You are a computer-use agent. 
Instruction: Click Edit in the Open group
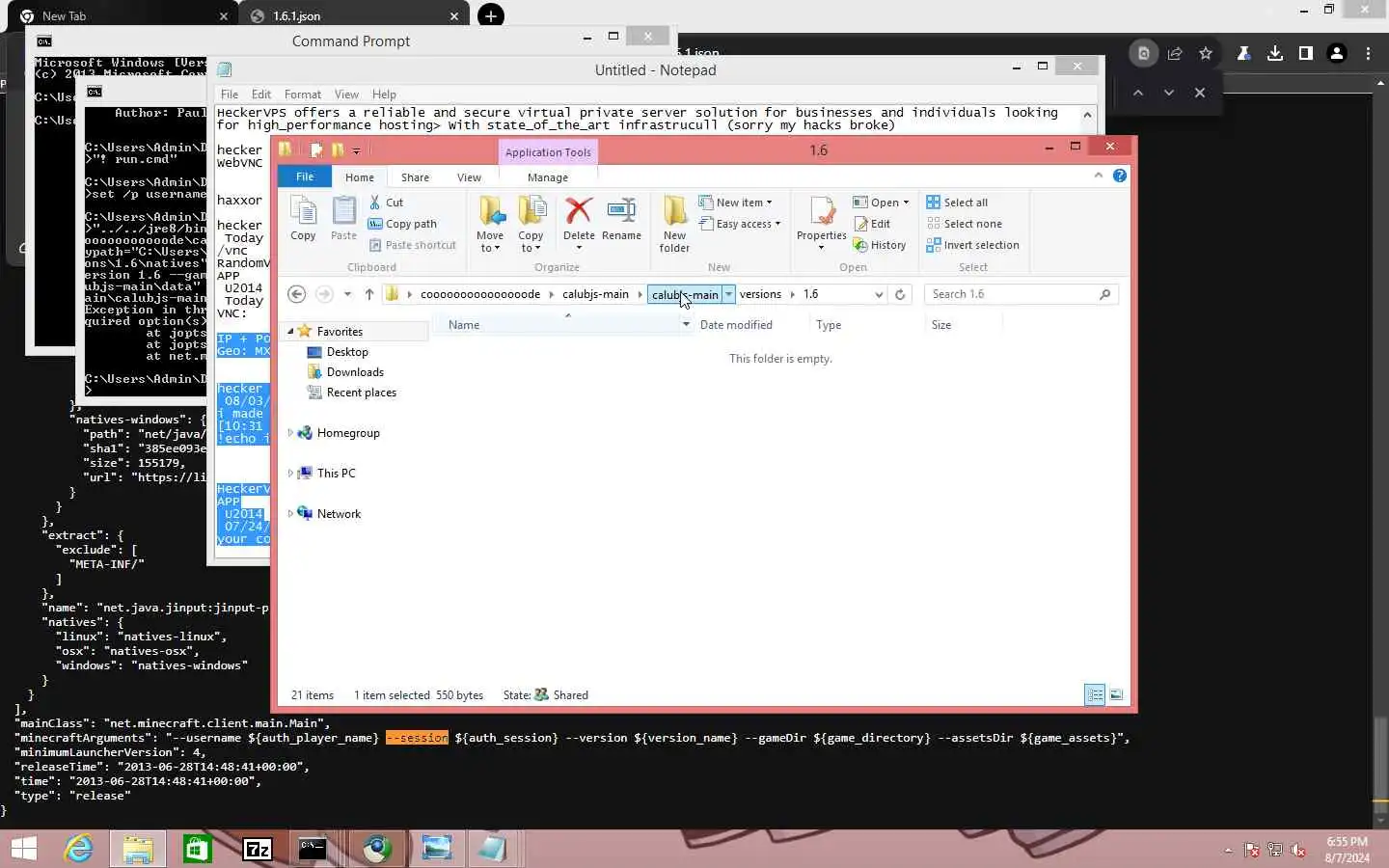tap(872, 224)
